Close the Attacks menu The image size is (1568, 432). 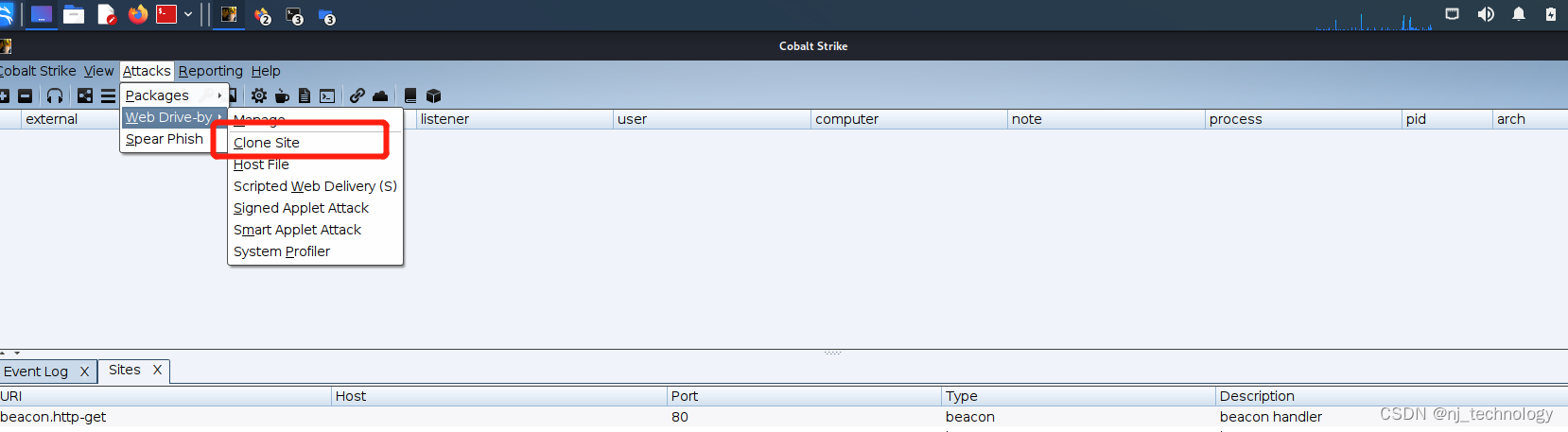147,71
